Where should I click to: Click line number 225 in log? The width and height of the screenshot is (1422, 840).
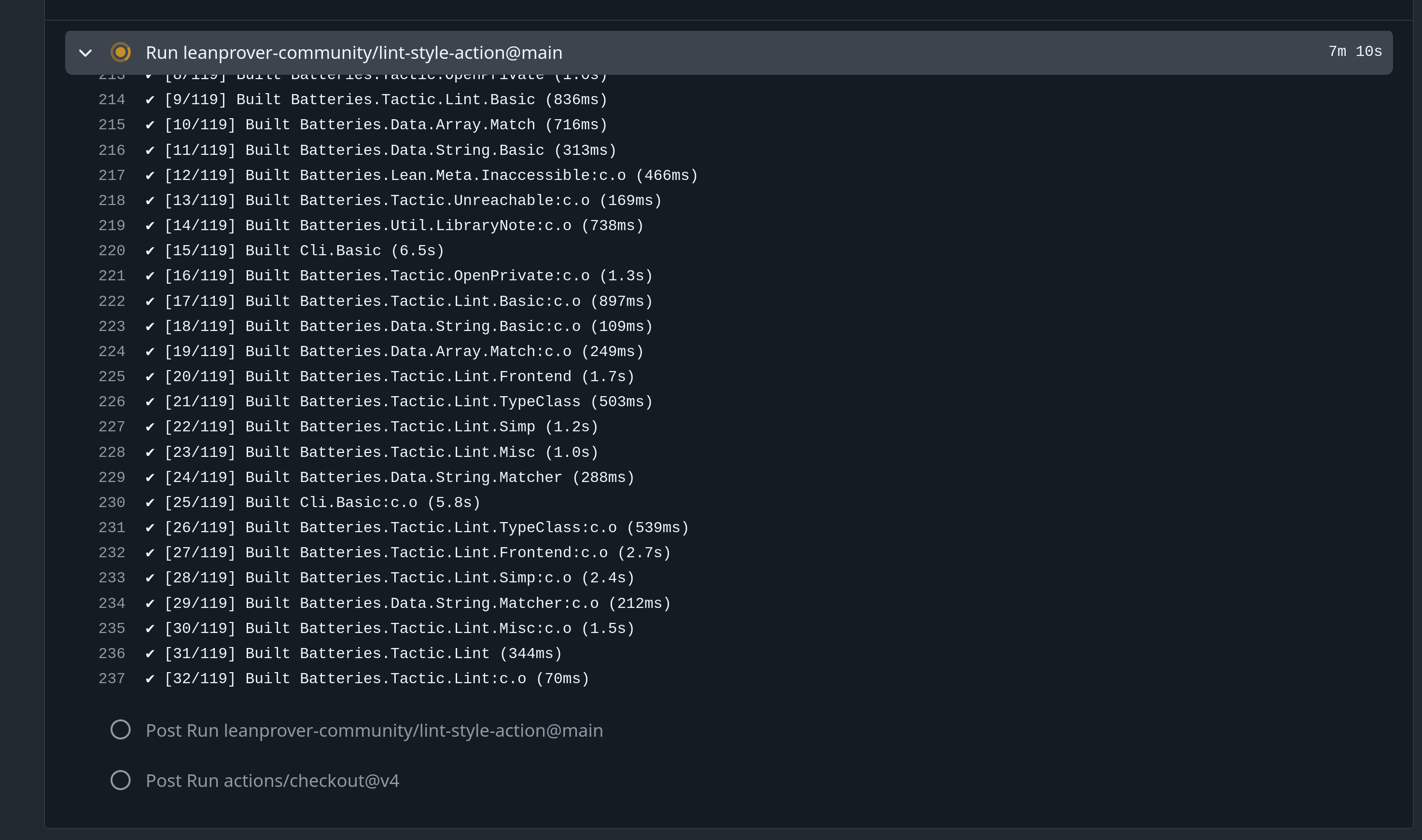[x=112, y=376]
